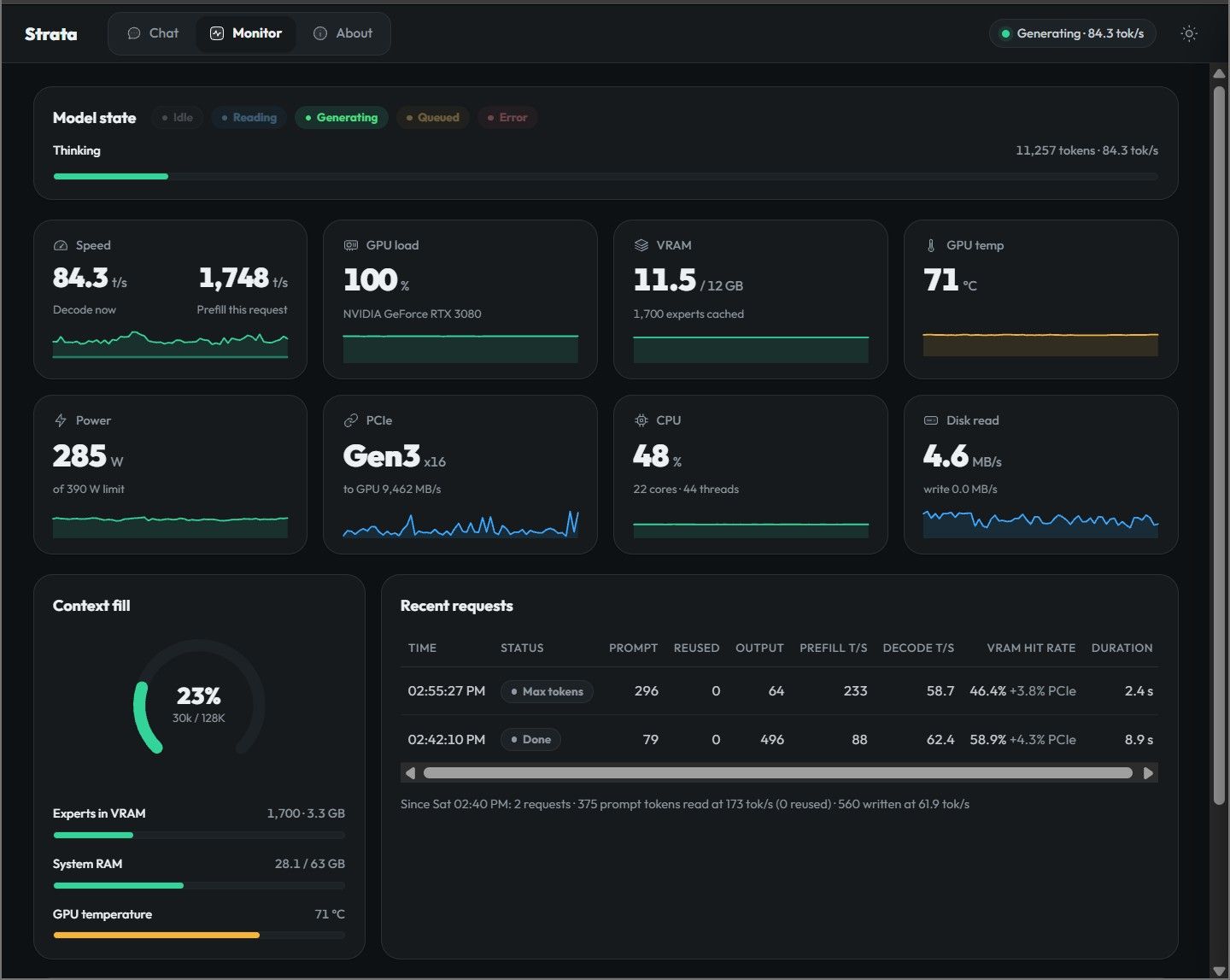Click the Speed gauge icon
This screenshot has width=1230, height=980.
click(x=61, y=245)
